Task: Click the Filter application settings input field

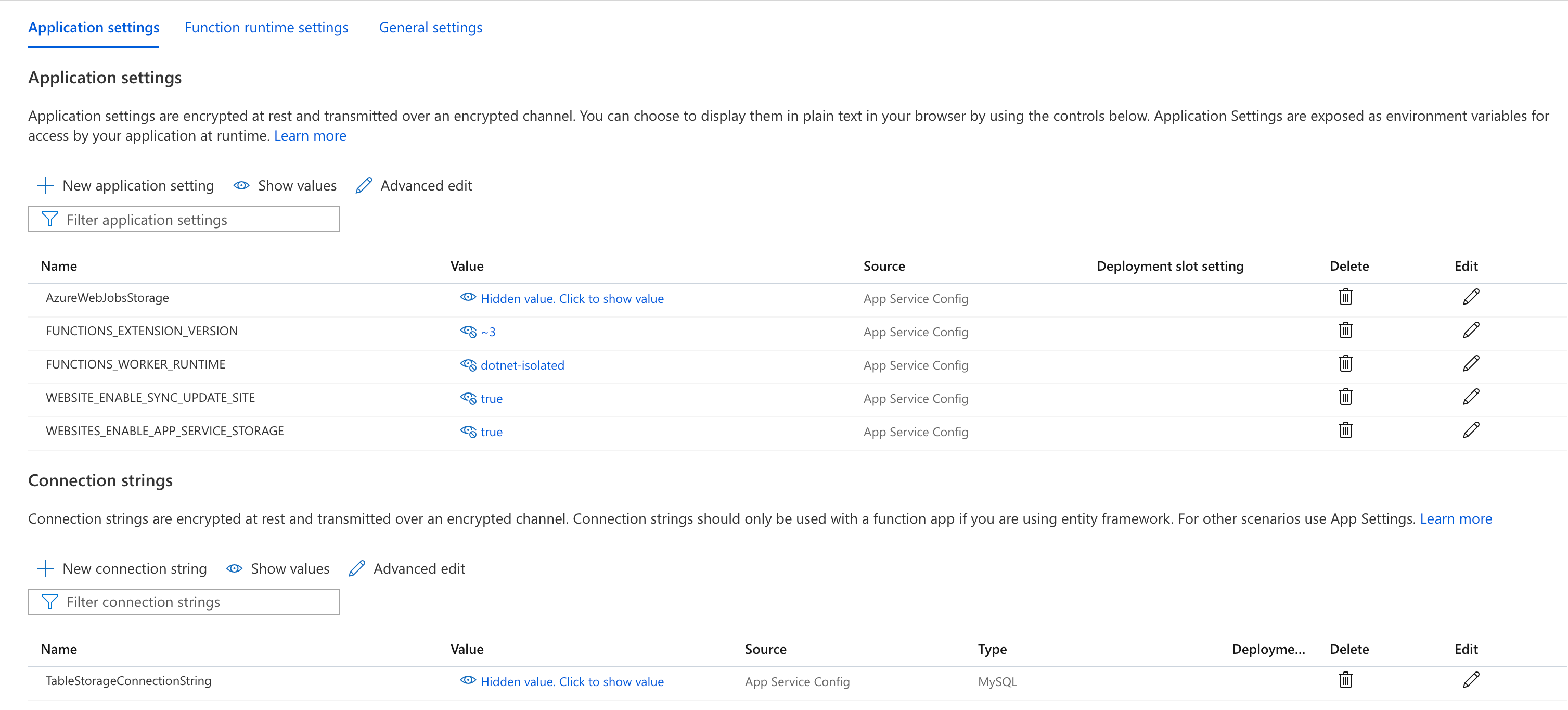Action: pyautogui.click(x=184, y=219)
